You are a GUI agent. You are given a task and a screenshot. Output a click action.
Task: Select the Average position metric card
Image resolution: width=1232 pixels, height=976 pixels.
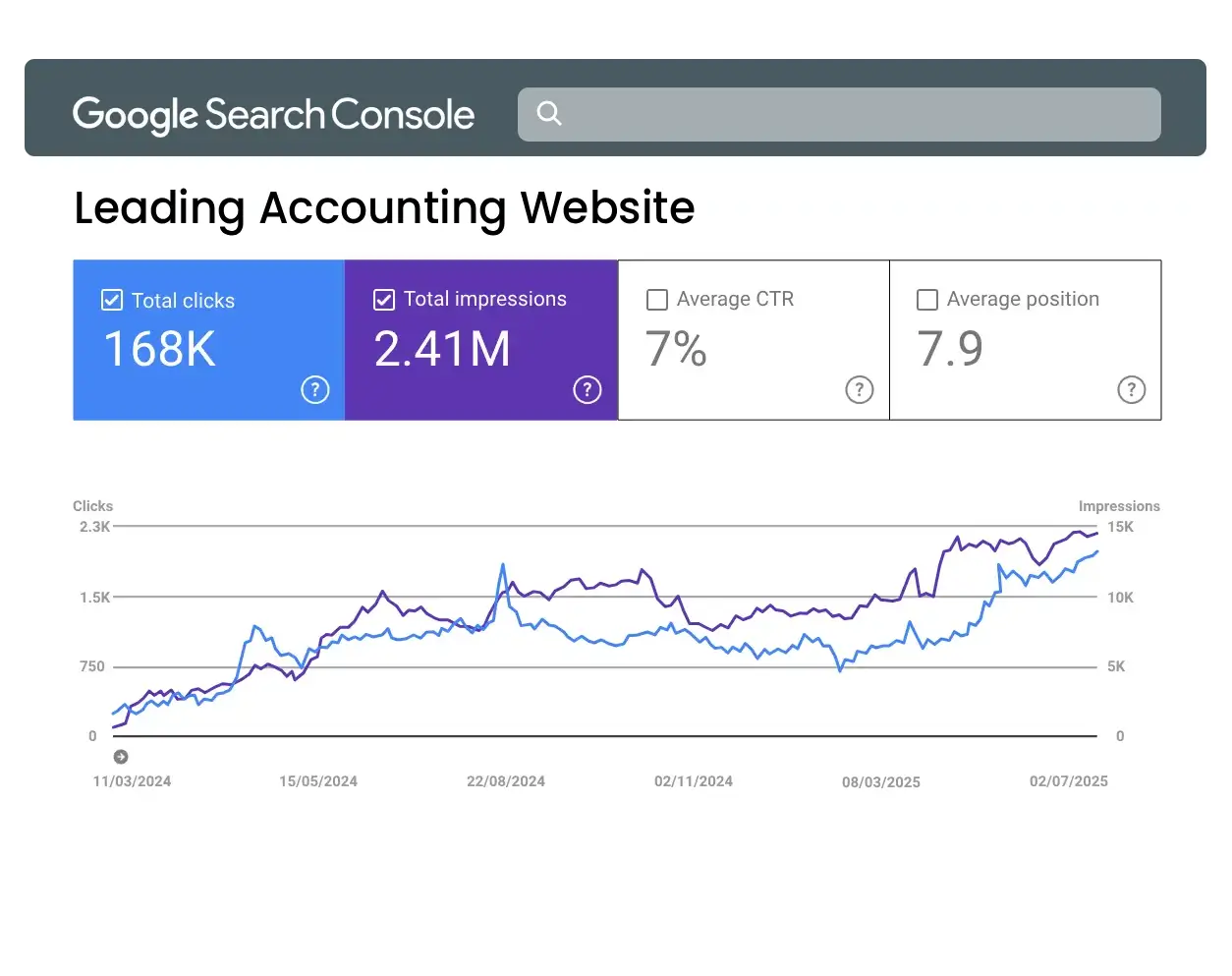tap(1025, 339)
